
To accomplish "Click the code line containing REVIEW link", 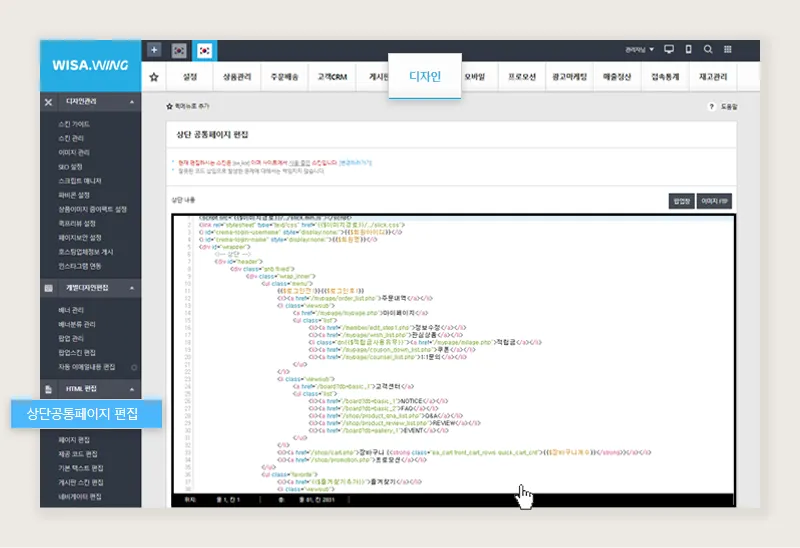I will click(394, 423).
